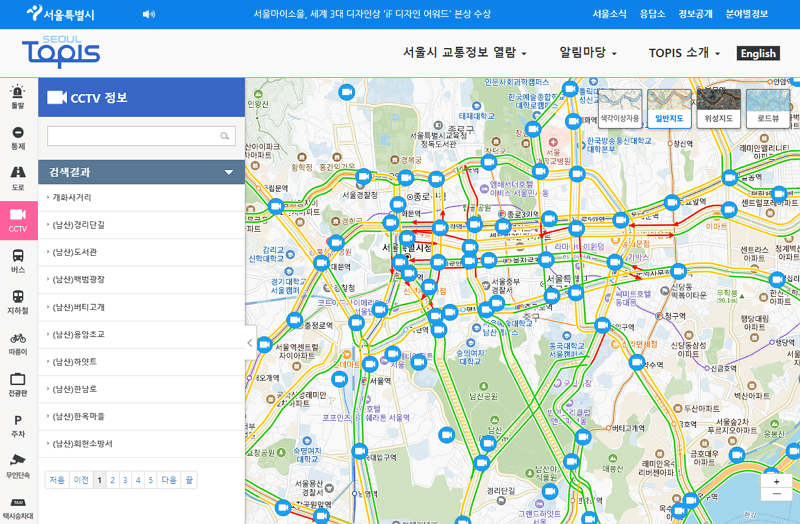Open CCTV marker near 인왕산 at top
This screenshot has height=524, width=800.
point(346,92)
